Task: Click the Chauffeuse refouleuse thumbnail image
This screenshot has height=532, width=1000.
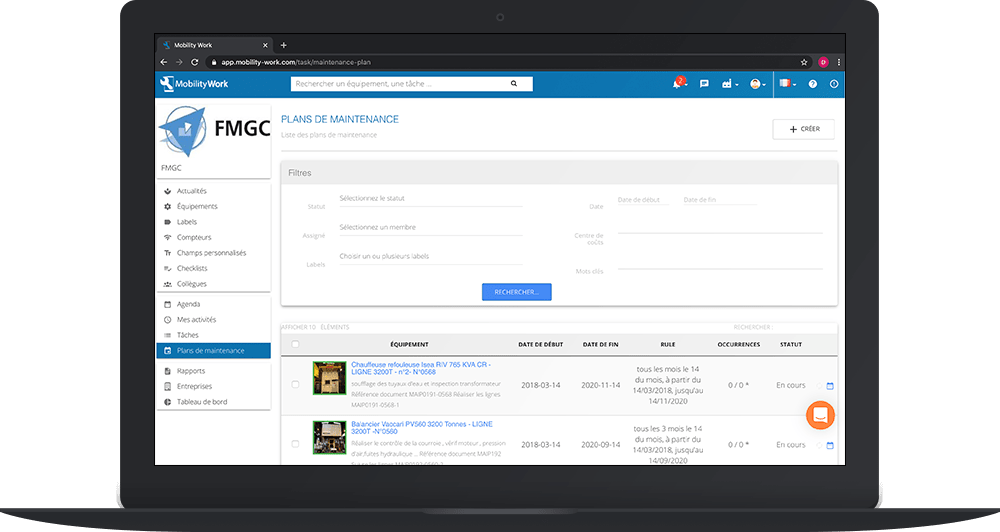Action: [x=329, y=378]
